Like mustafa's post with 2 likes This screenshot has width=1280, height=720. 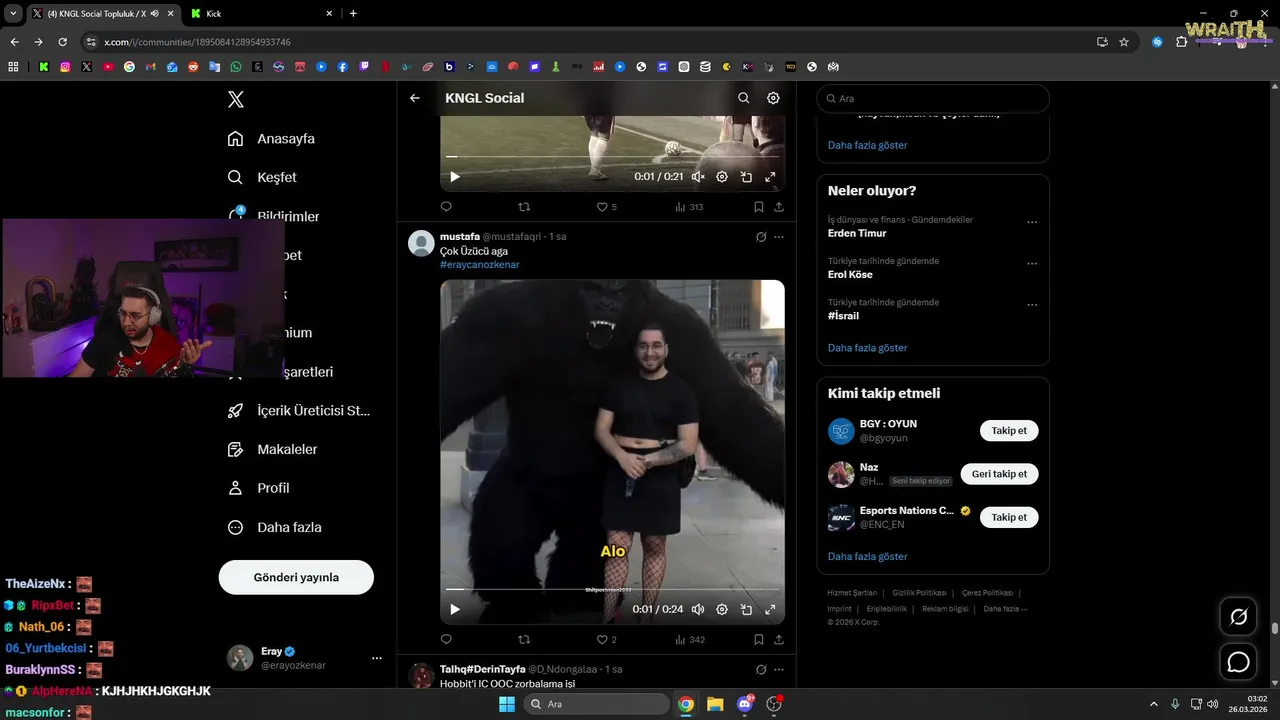pyautogui.click(x=607, y=639)
